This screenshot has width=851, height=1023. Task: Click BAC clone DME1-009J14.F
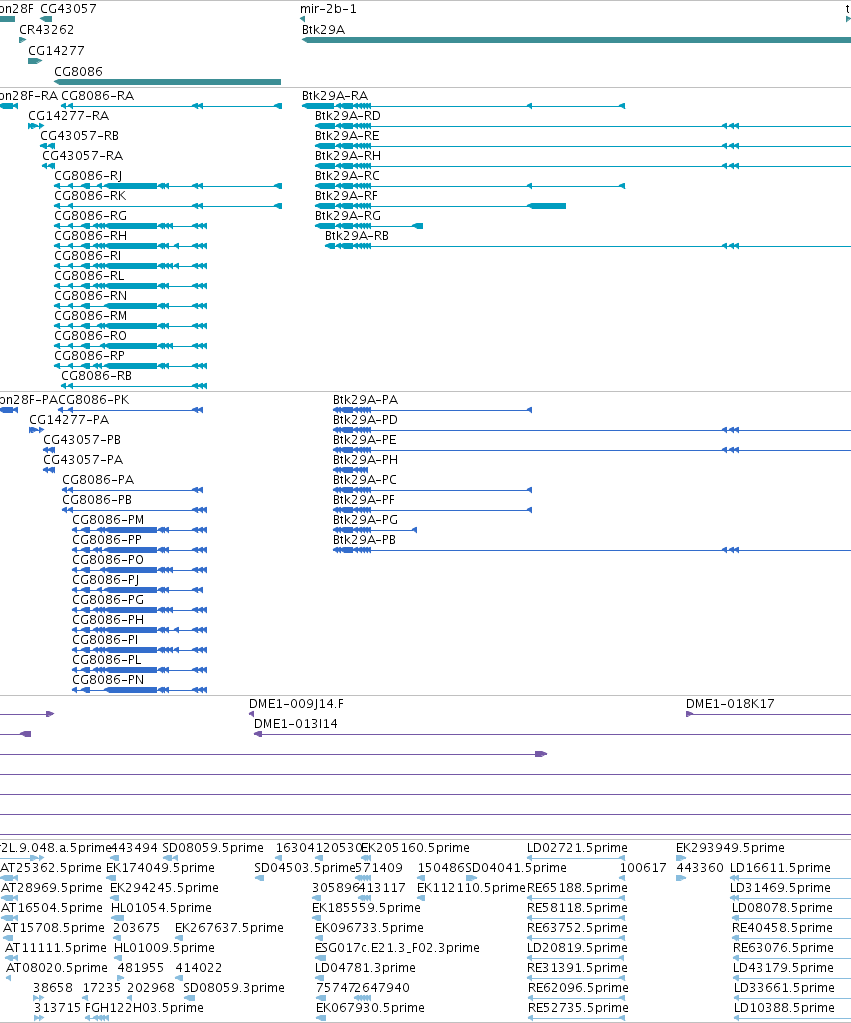[x=296, y=704]
